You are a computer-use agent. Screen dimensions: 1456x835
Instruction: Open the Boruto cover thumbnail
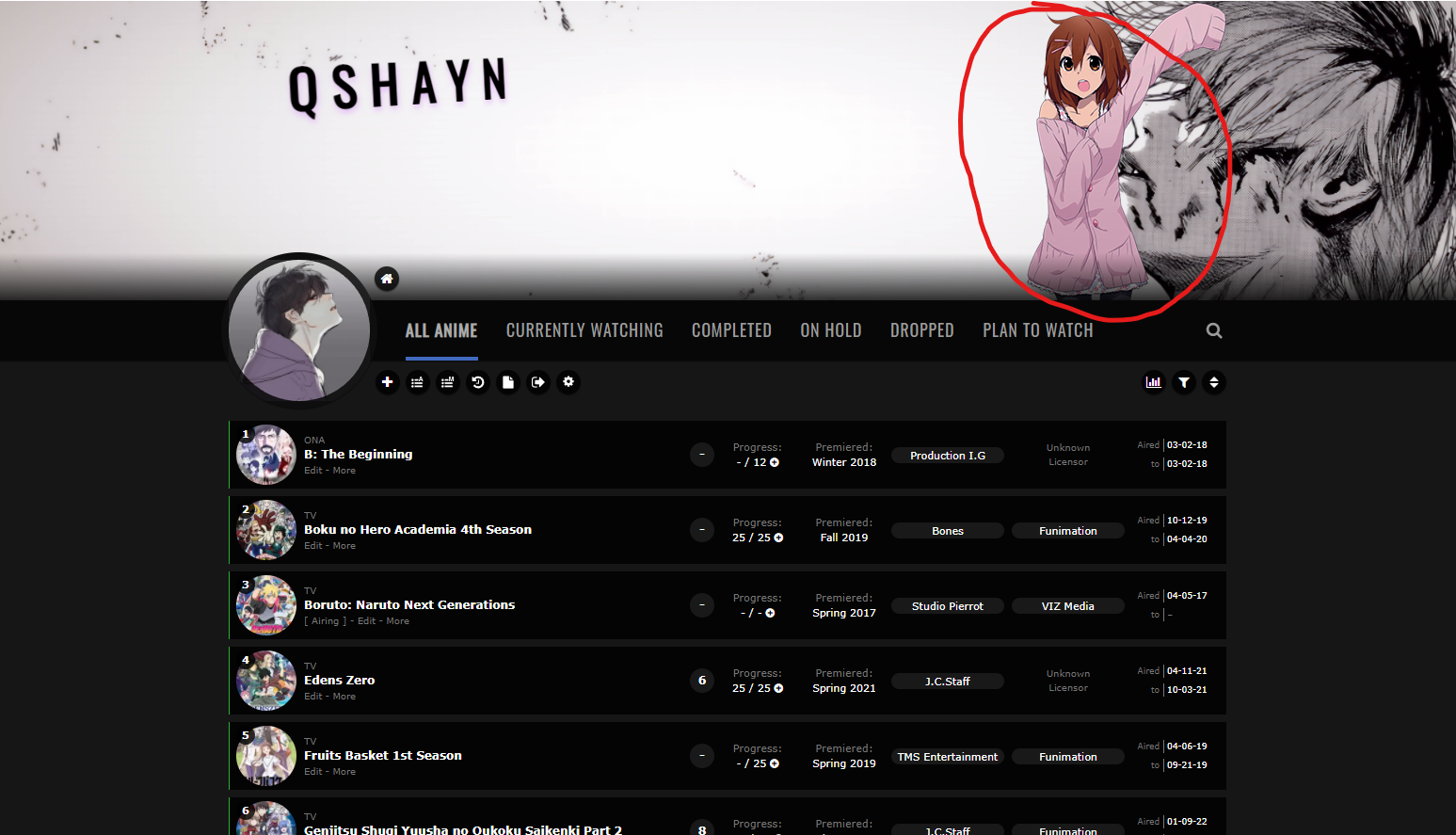(x=266, y=605)
